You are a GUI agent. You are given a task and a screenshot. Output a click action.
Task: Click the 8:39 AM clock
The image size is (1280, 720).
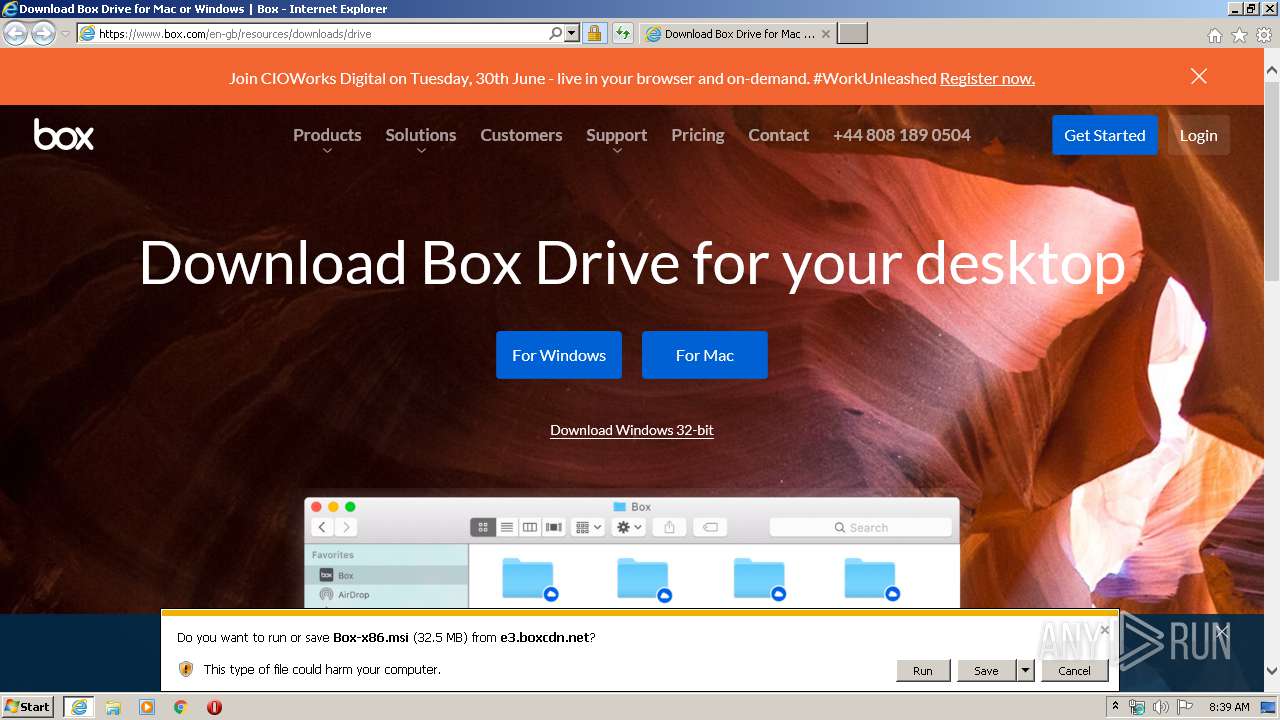pyautogui.click(x=1229, y=707)
